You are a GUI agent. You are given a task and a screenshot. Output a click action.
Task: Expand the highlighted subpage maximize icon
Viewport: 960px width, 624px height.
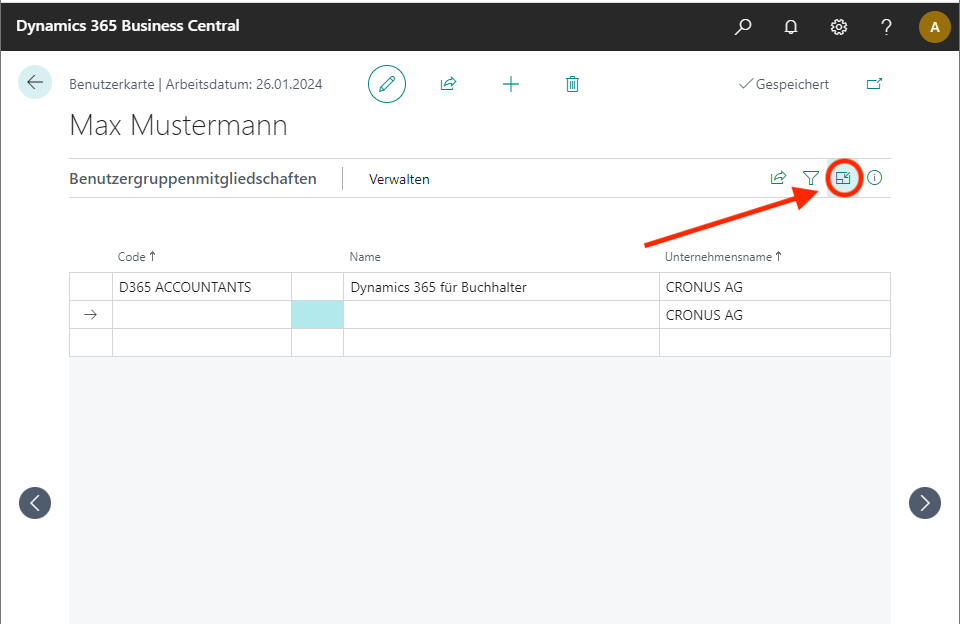point(844,178)
